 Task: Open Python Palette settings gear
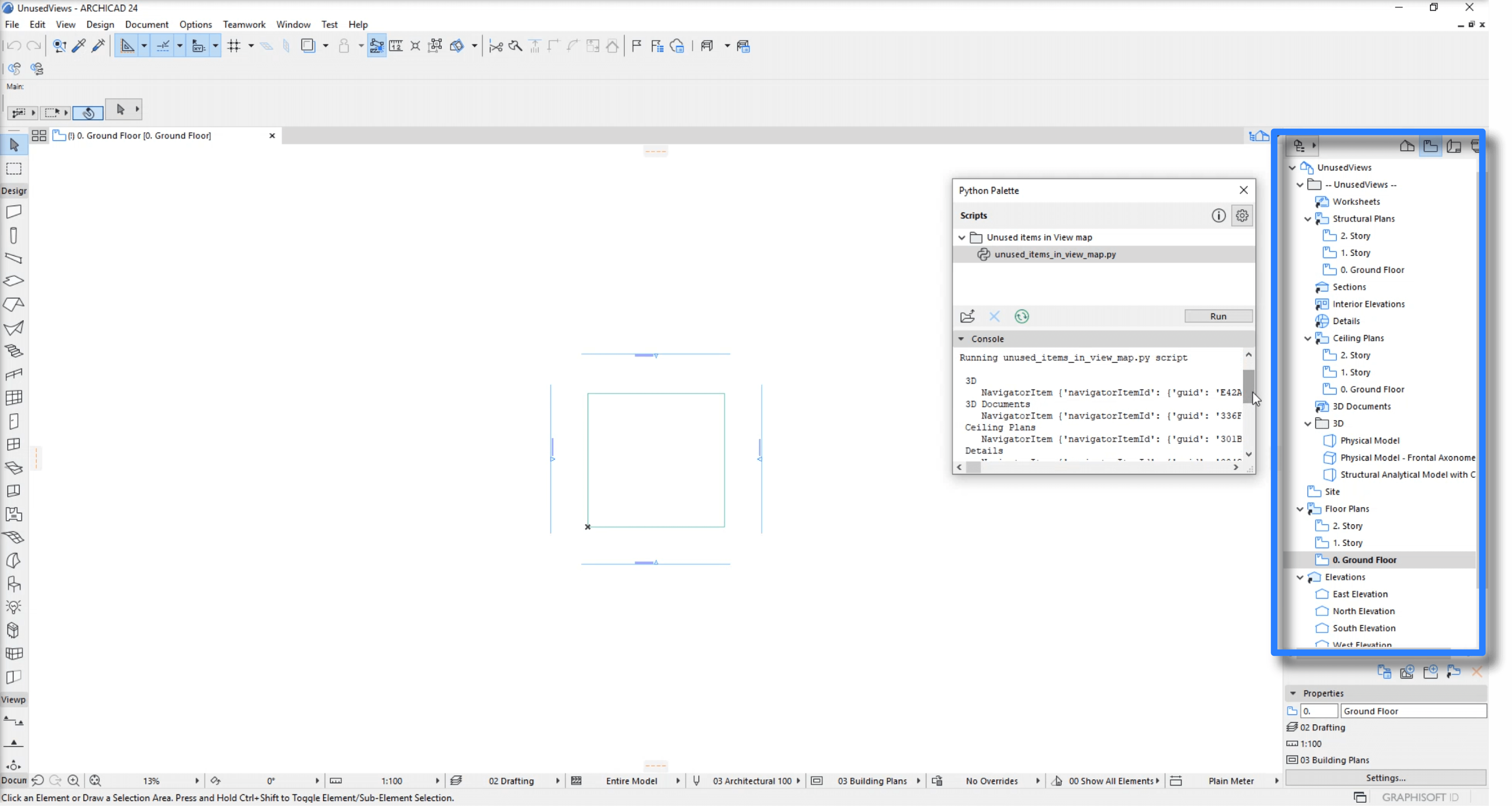tap(1242, 215)
